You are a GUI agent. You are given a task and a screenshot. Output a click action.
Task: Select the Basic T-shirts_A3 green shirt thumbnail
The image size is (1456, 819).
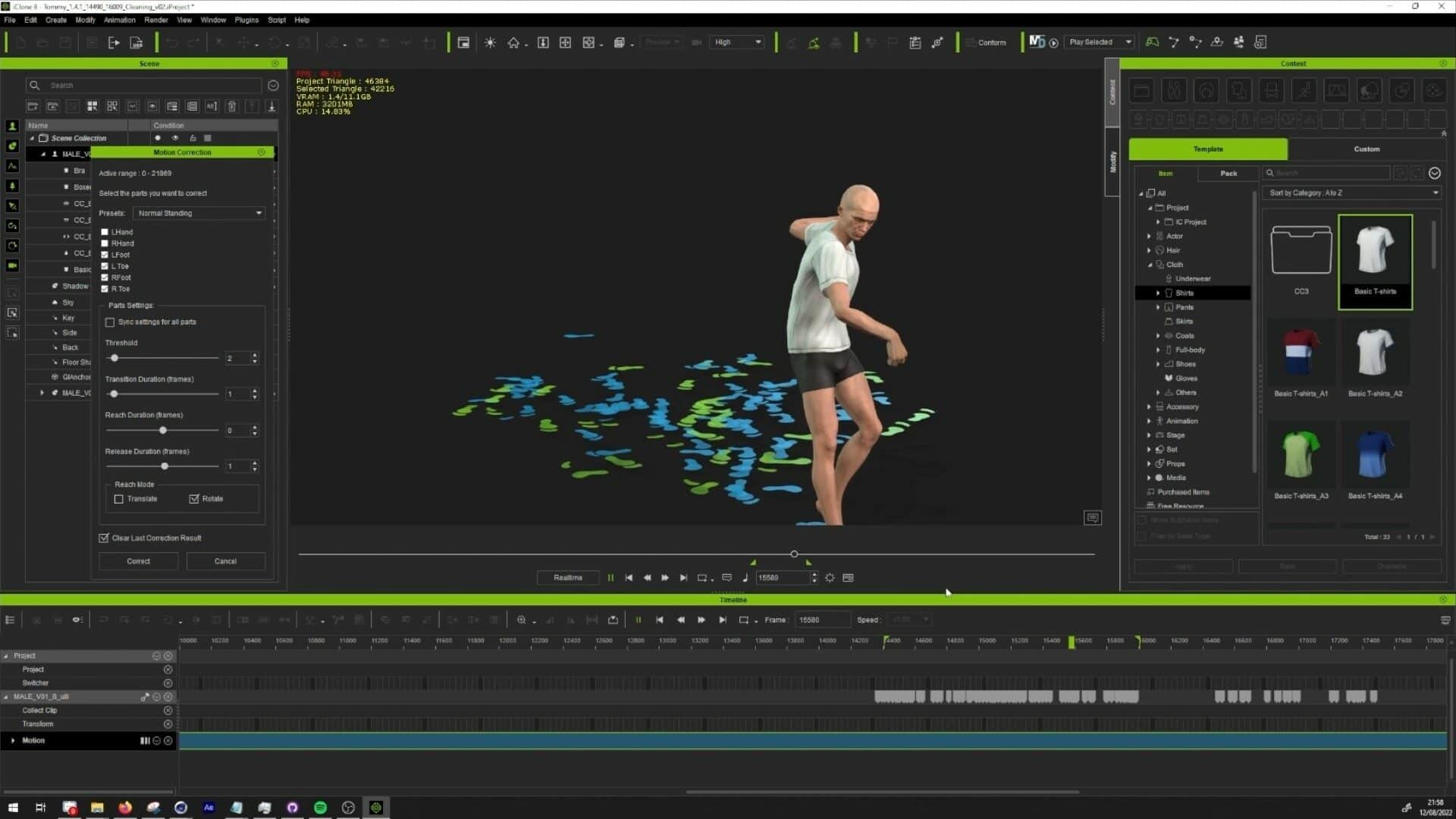[x=1301, y=453]
